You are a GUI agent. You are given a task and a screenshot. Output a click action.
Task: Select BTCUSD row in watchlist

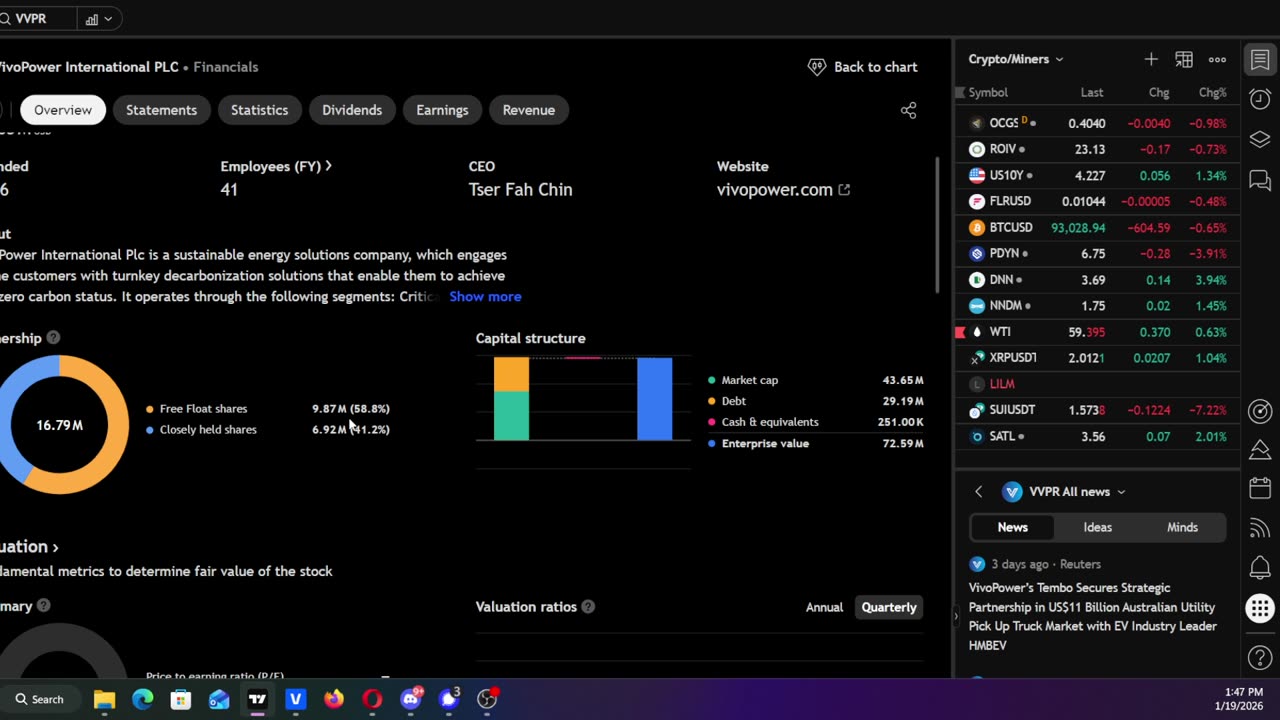point(1097,228)
